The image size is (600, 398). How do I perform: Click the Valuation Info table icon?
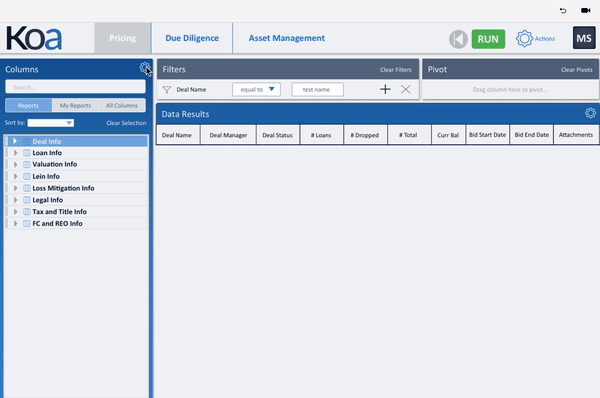click(27, 164)
